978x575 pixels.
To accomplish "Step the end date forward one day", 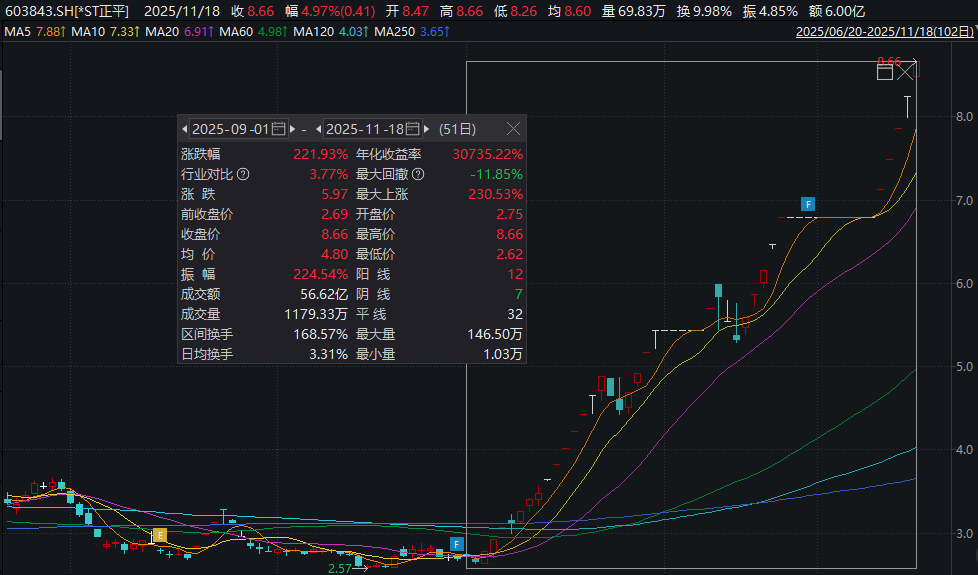I will pos(427,129).
